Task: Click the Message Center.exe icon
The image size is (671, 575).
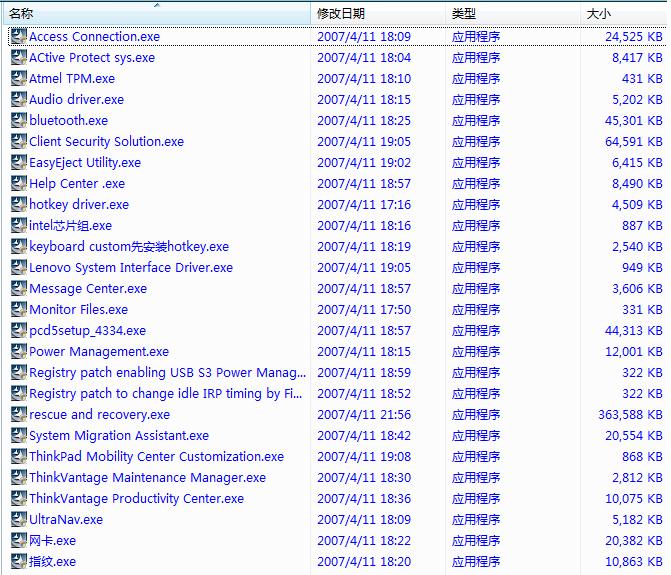Action: pos(18,288)
